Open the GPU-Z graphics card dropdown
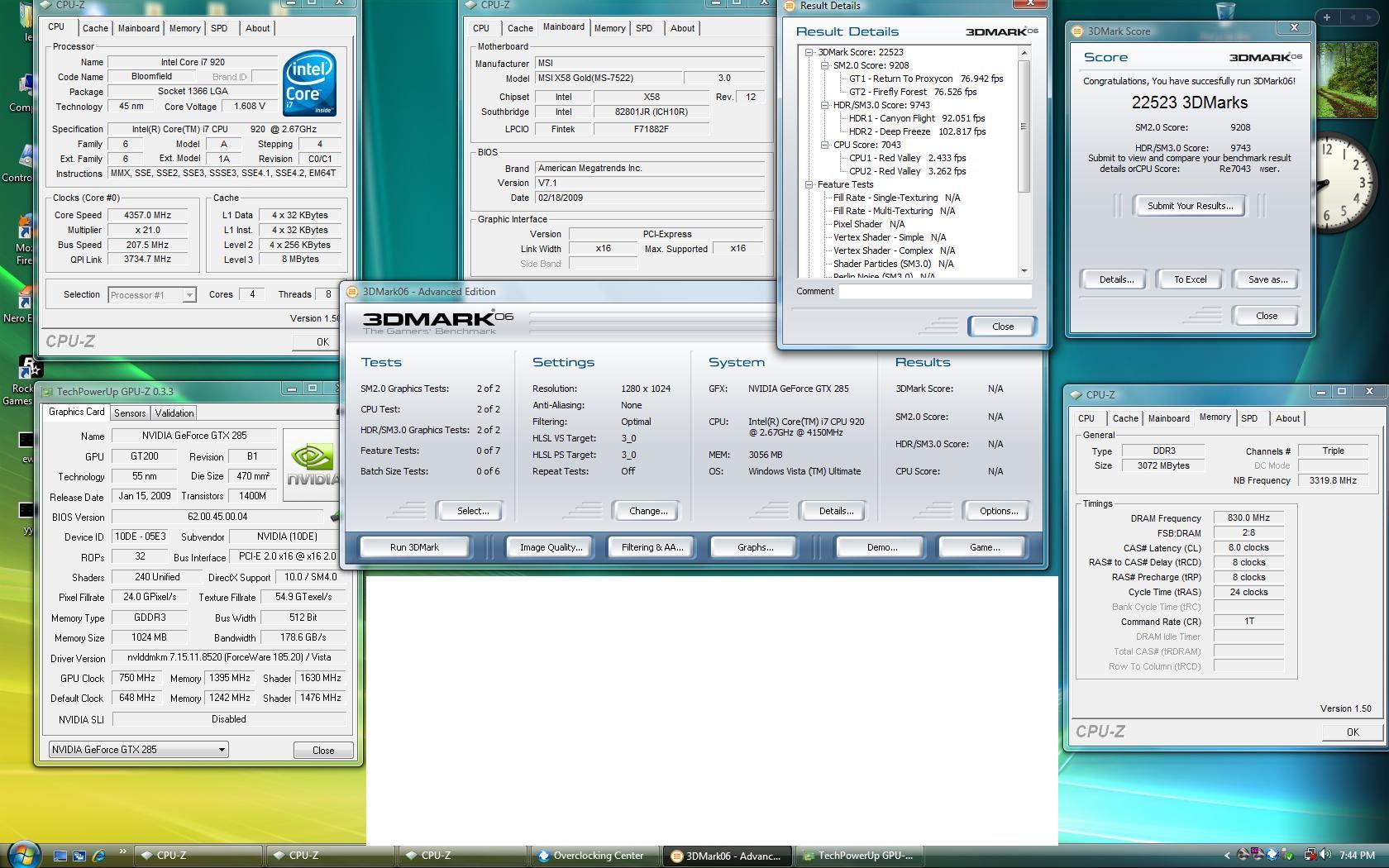The image size is (1389, 868). (x=222, y=750)
